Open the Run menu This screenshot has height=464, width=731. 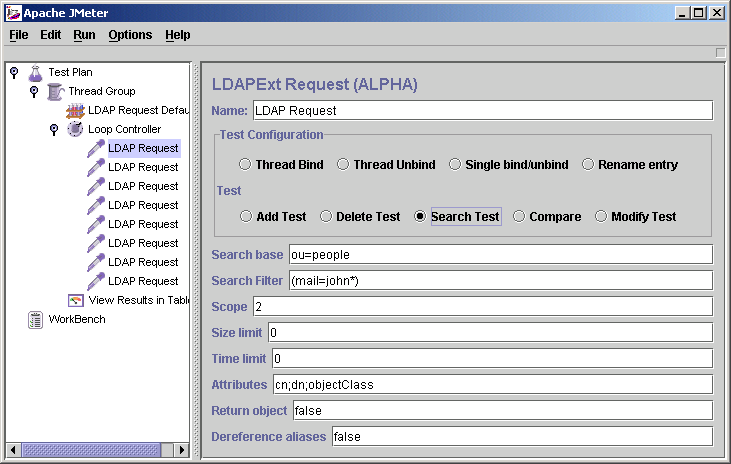(84, 35)
